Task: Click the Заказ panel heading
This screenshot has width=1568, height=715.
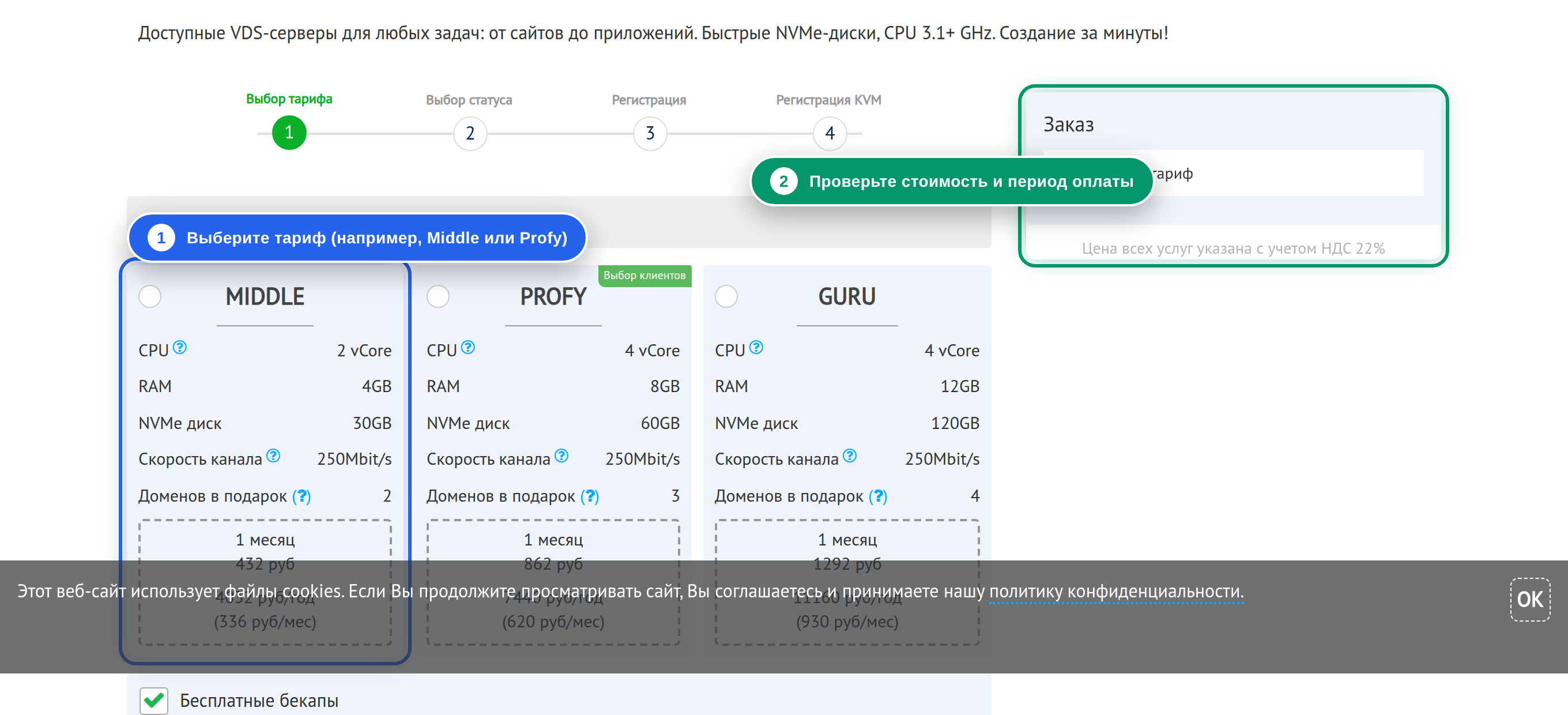Action: pyautogui.click(x=1068, y=125)
